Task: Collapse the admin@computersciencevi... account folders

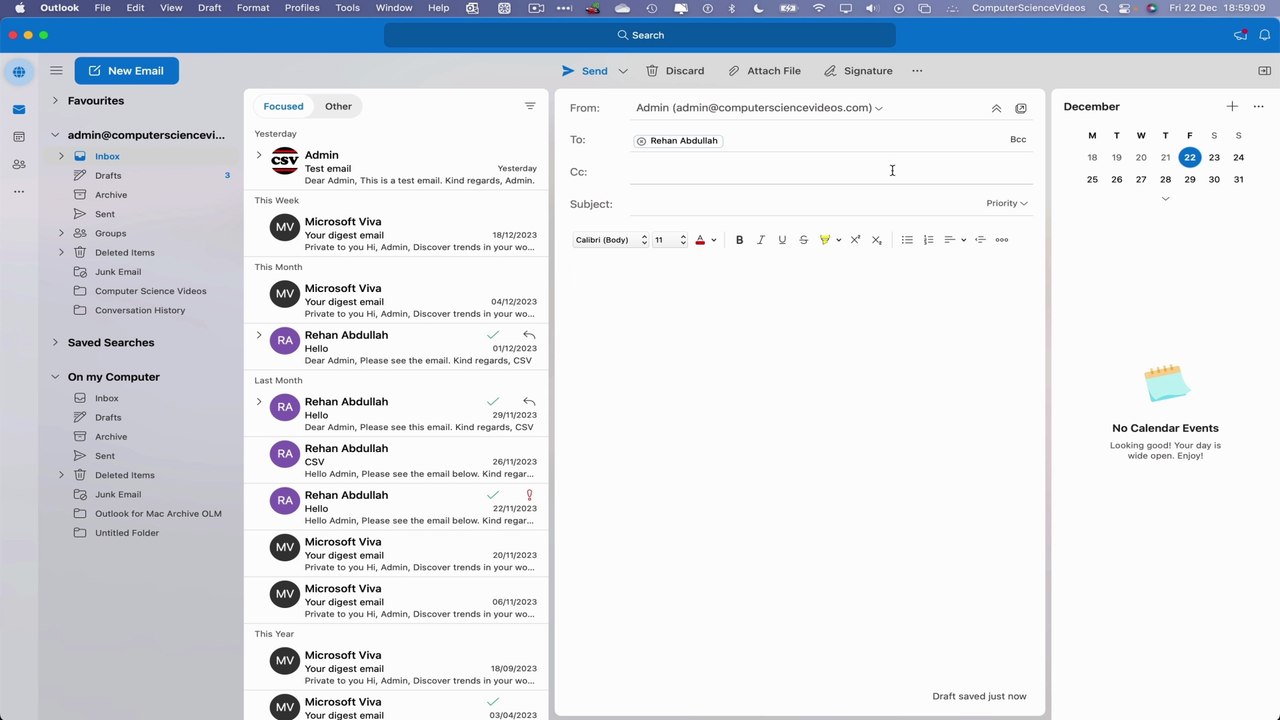Action: point(55,135)
